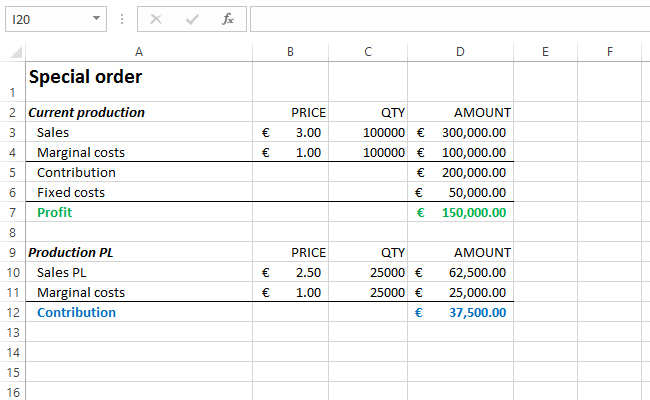Screen dimensions: 650x400
Task: Click the Select All corner triangle
Action: pyautogui.click(x=15, y=52)
